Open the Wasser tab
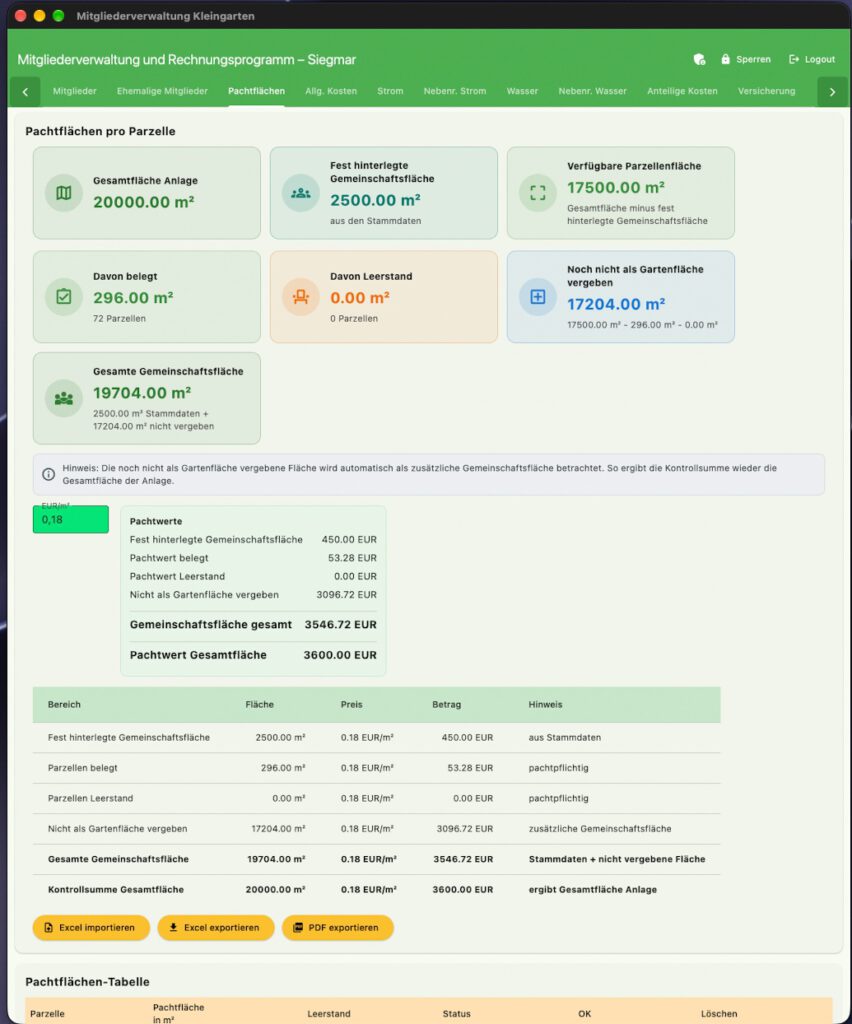 point(522,91)
